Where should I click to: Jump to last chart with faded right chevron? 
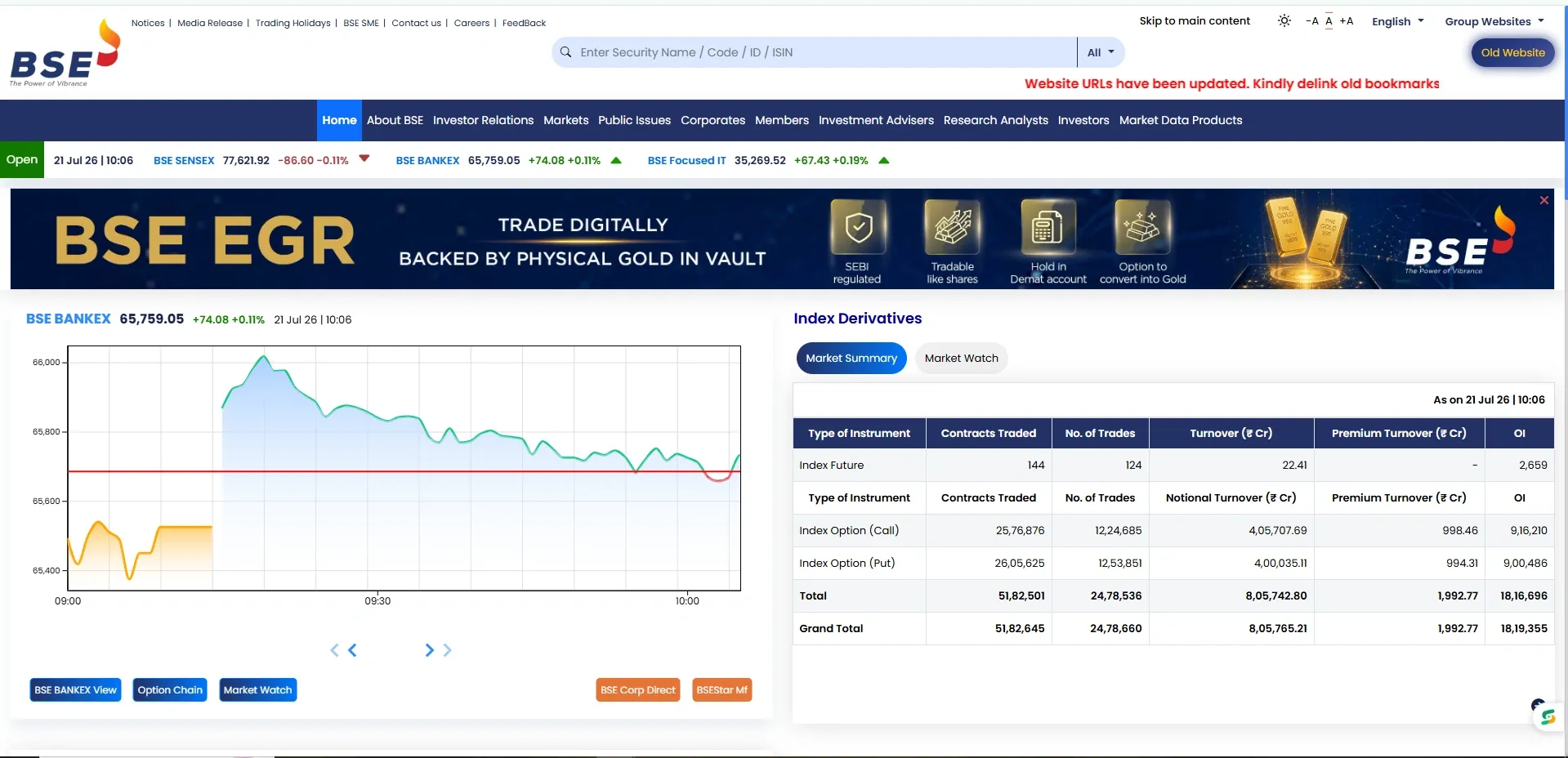(447, 650)
